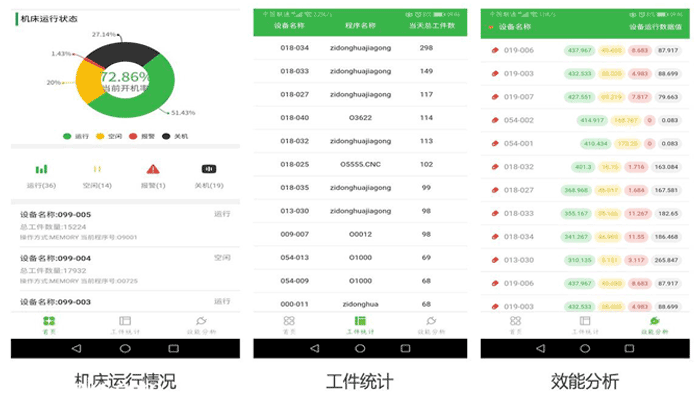This screenshot has height=403, width=700.
Task: Tap Android back arrow on 工件统计 screen
Action: 315,349
